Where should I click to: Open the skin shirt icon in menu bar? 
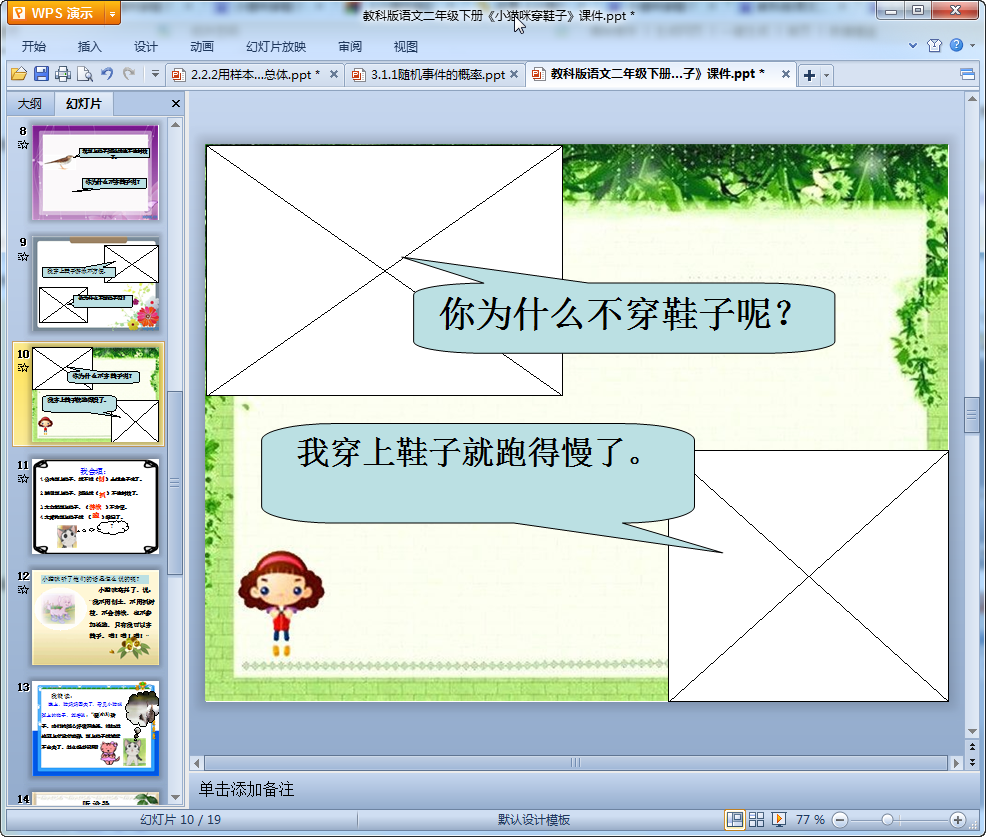click(934, 45)
